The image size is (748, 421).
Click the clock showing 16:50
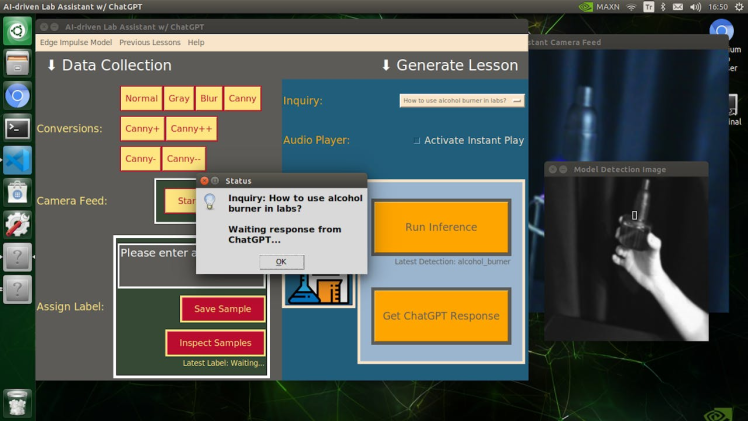(x=718, y=7)
